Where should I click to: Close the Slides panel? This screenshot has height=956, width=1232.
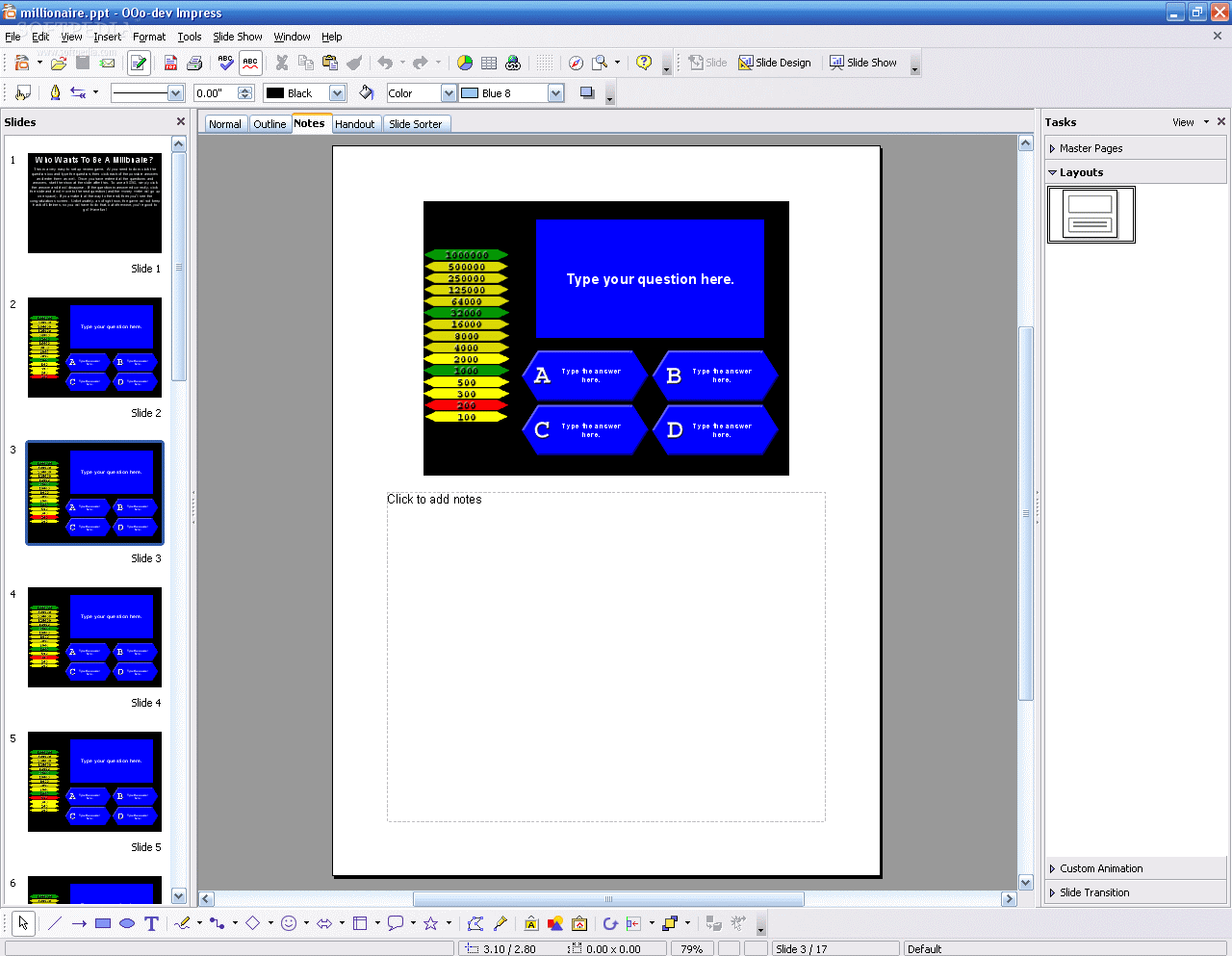(x=180, y=121)
